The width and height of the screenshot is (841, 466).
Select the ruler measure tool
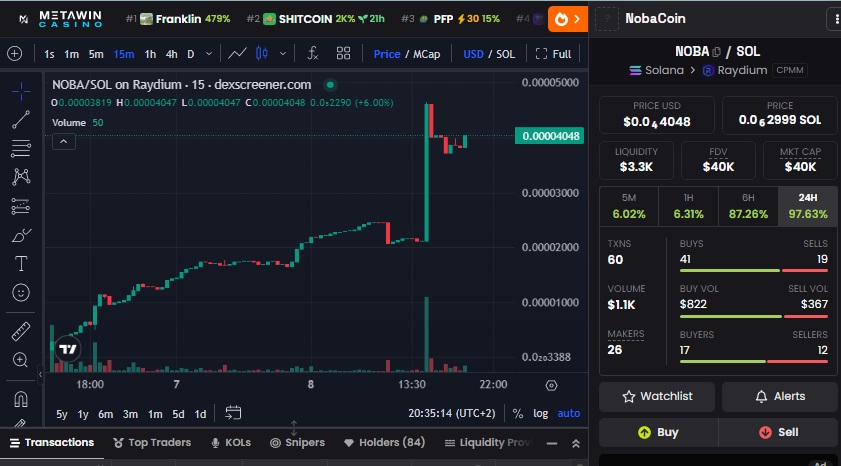(21, 331)
